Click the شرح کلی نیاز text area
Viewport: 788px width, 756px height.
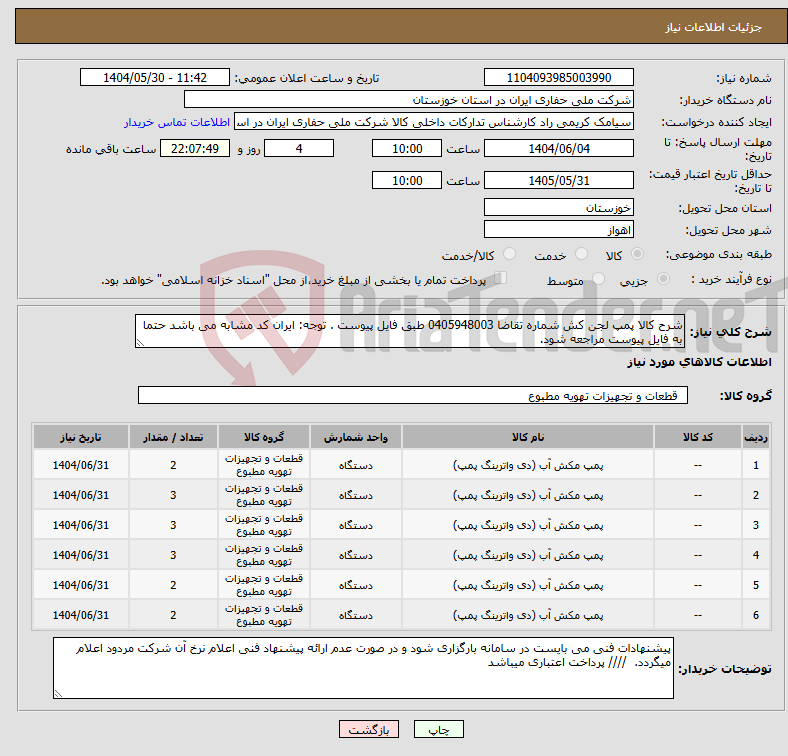(410, 332)
